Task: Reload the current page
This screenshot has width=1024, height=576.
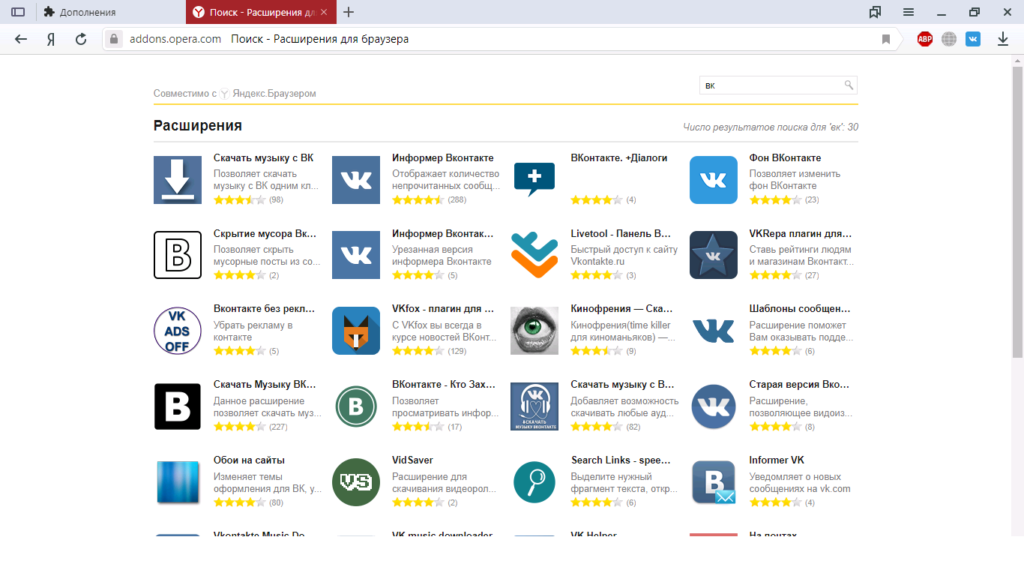Action: coord(81,39)
